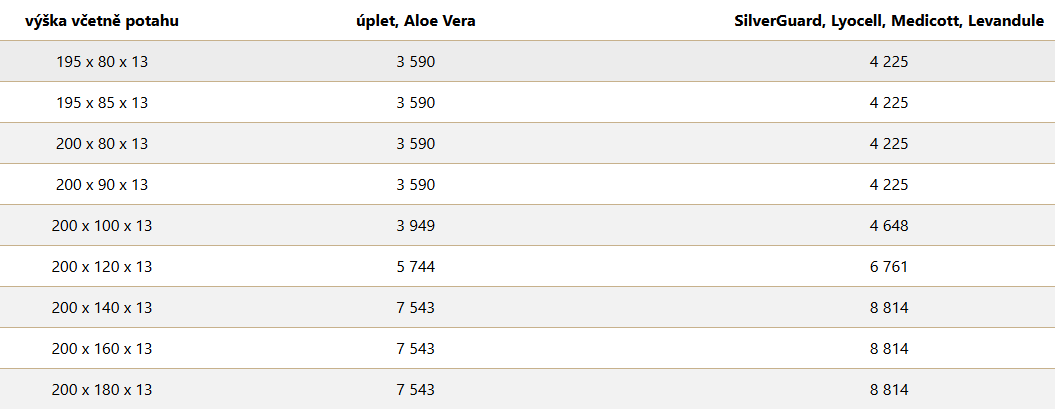Image resolution: width=1055 pixels, height=409 pixels.
Task: Select the 'úplet, Aloe Vera' column header
Action: coord(416,21)
